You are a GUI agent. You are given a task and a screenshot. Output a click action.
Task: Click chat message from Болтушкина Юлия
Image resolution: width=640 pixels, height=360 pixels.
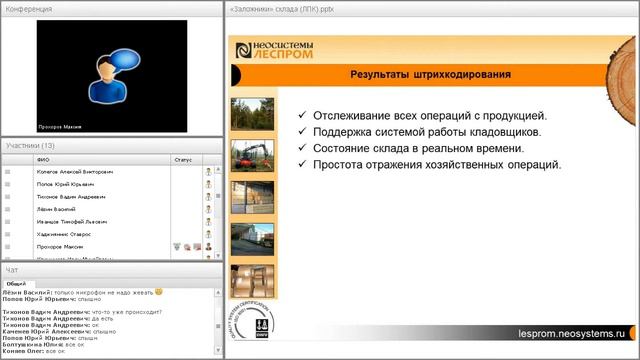(x=43, y=344)
